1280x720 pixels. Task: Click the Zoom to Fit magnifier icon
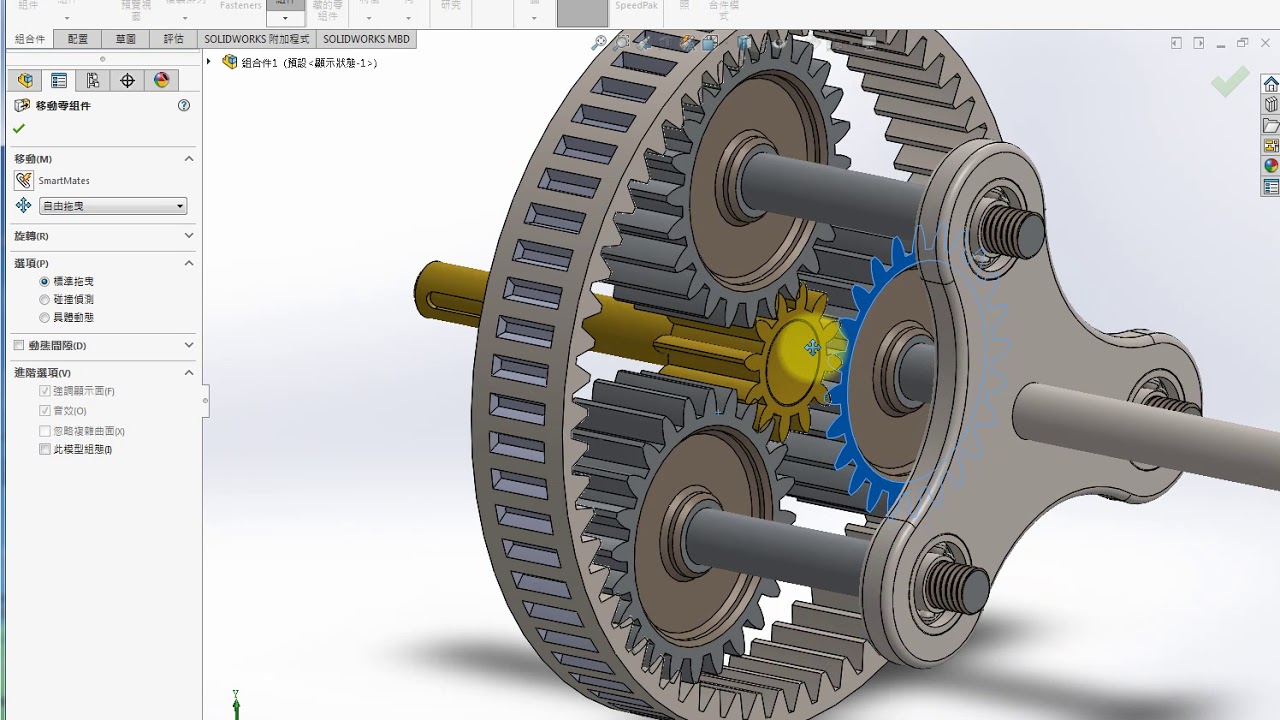599,43
